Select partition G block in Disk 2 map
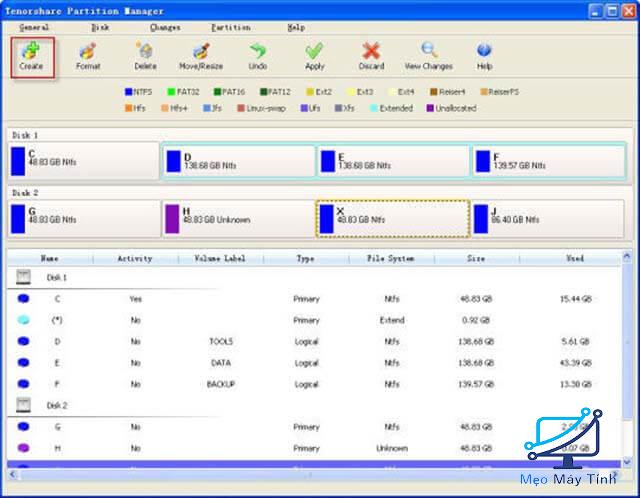 click(x=84, y=218)
